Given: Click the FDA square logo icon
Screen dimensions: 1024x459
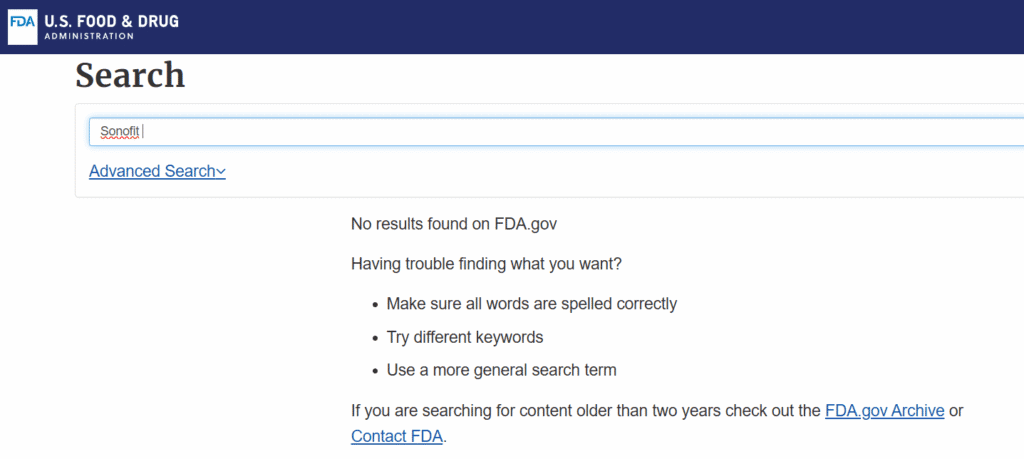Looking at the screenshot, I should coord(23,27).
